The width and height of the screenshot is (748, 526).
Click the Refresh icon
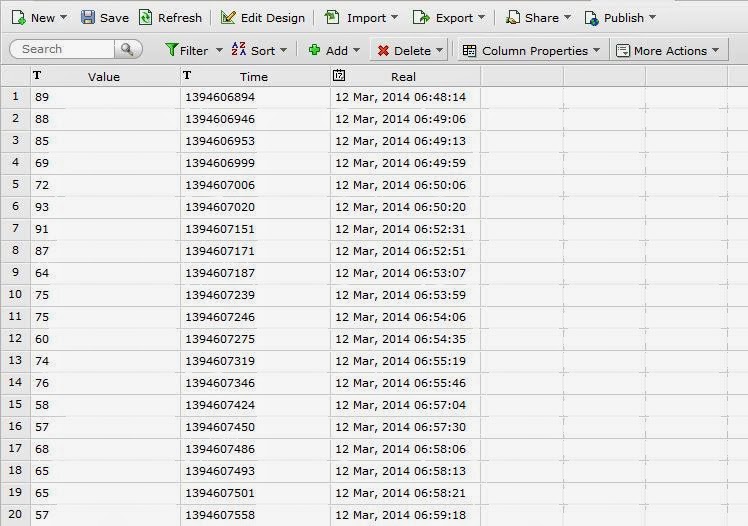coord(145,18)
